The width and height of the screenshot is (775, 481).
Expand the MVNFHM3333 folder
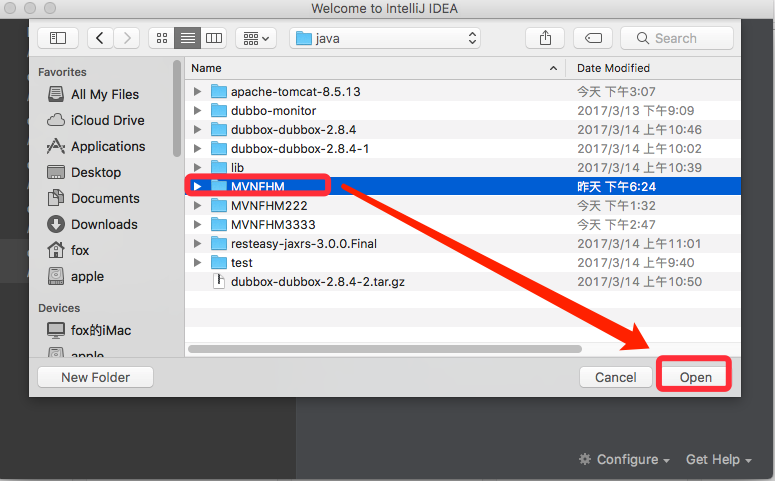tap(197, 224)
